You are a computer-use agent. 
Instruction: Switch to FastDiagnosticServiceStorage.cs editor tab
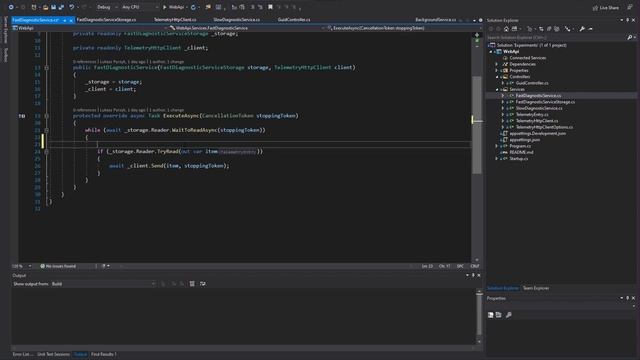click(x=106, y=20)
